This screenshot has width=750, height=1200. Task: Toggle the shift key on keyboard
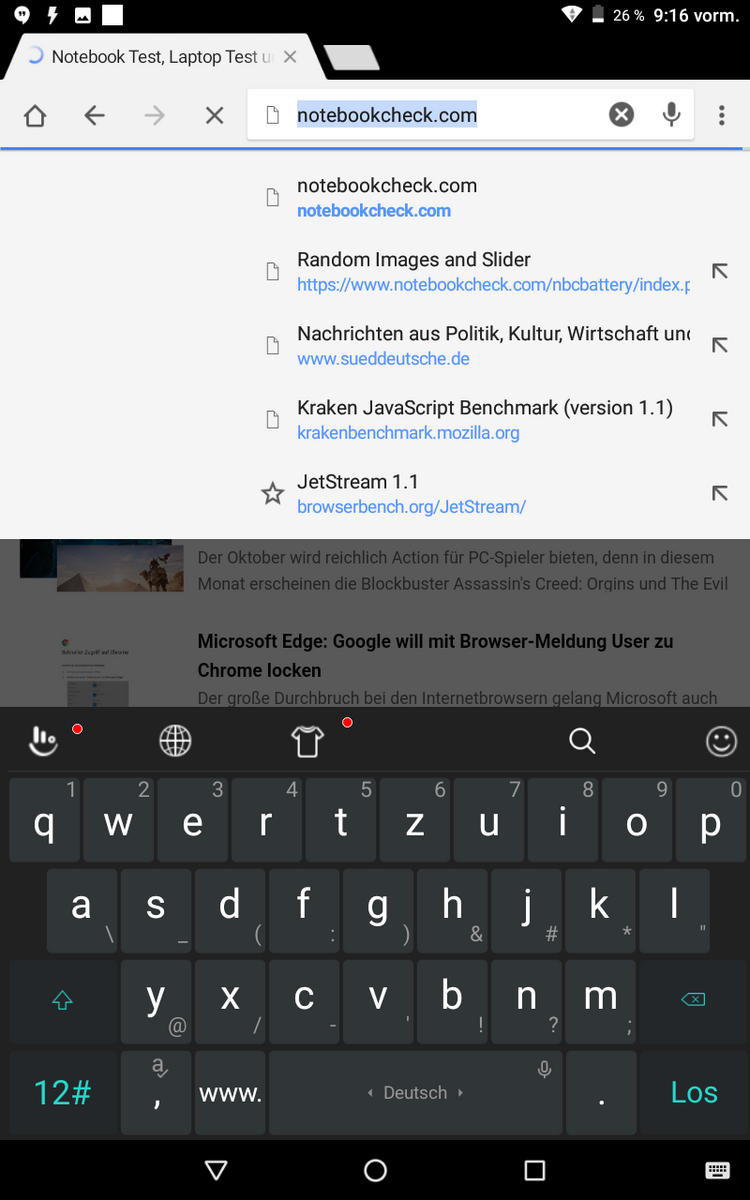[x=62, y=1000]
